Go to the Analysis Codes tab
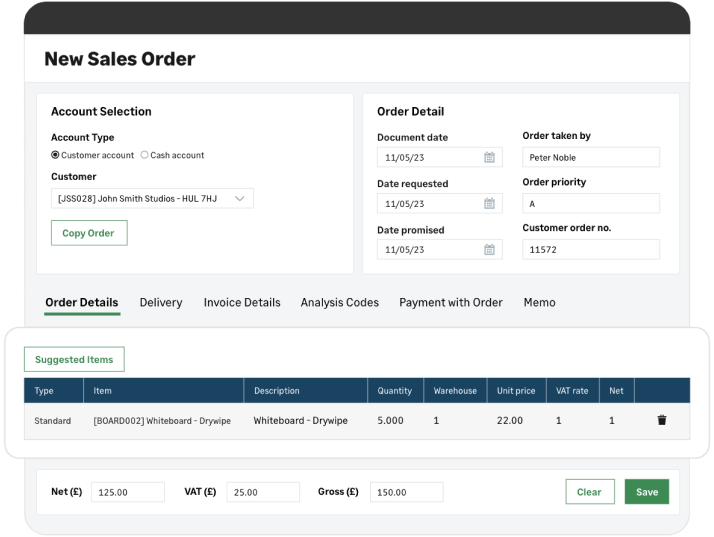 tap(340, 302)
